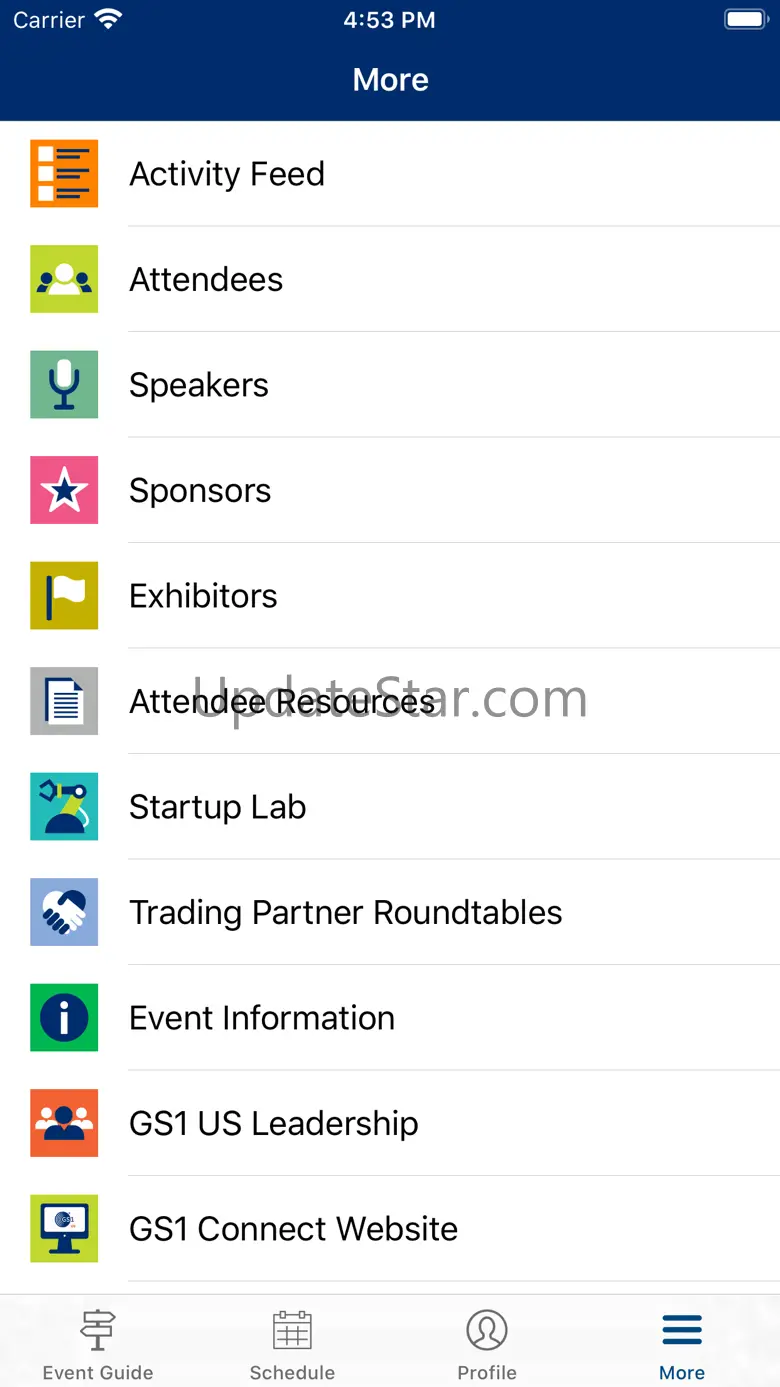The image size is (780, 1387).
Task: Choose Startup Lab from the list
Action: pyautogui.click(x=218, y=807)
